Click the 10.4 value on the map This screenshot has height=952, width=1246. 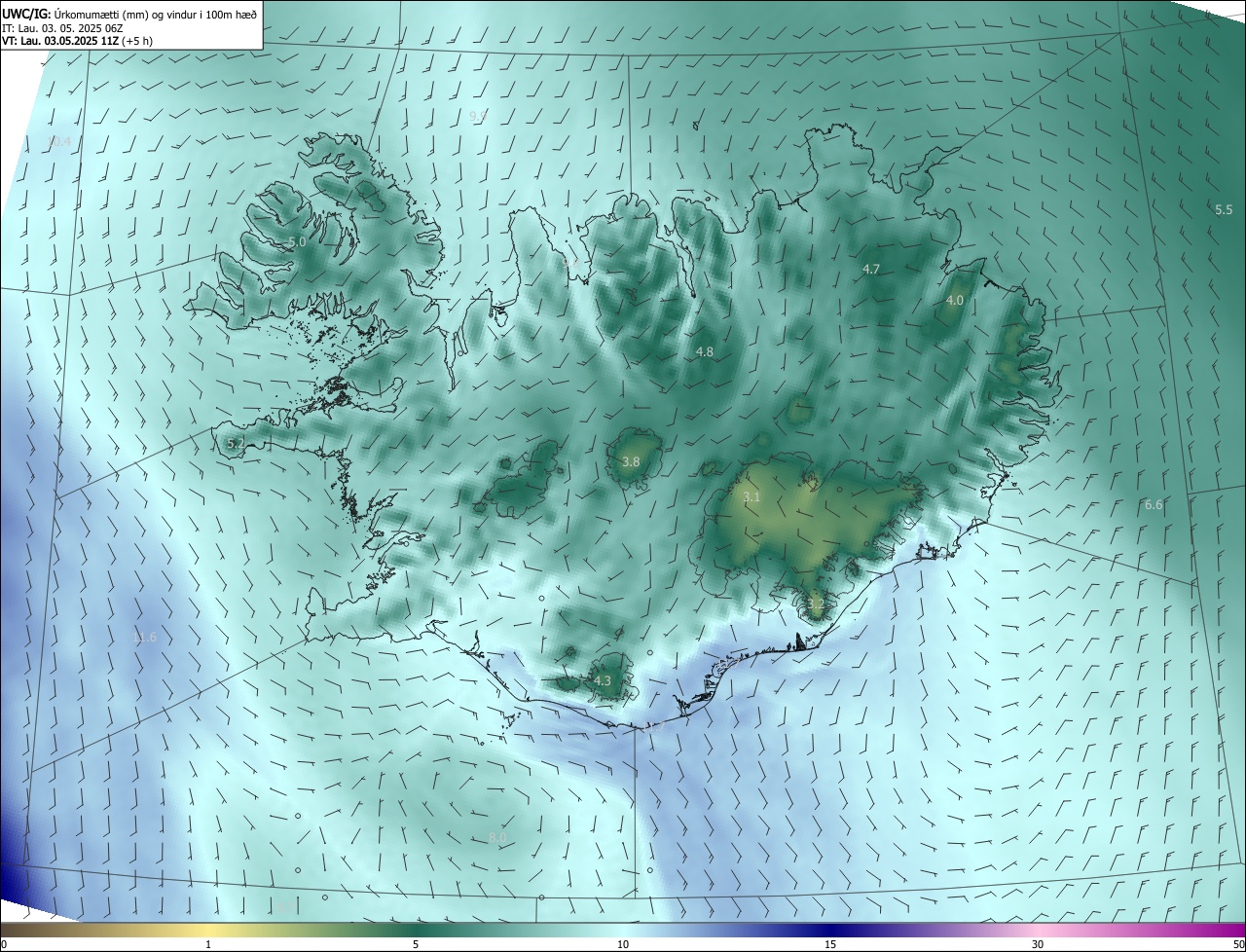click(59, 141)
